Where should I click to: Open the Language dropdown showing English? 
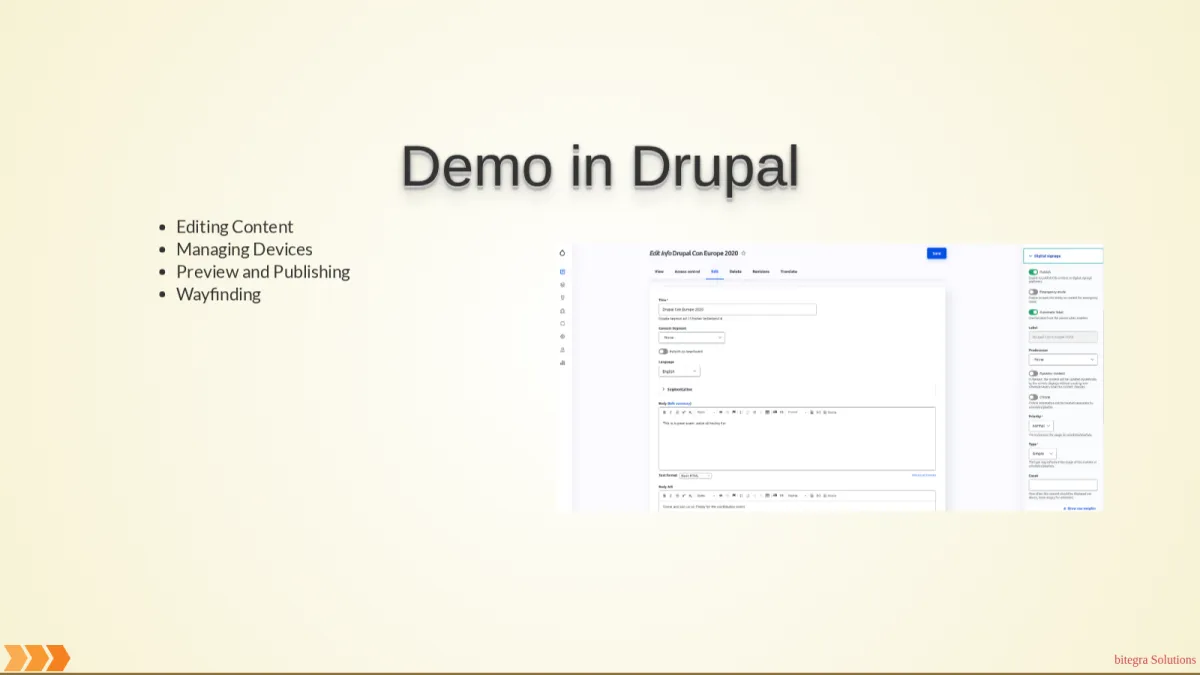pyautogui.click(x=679, y=371)
